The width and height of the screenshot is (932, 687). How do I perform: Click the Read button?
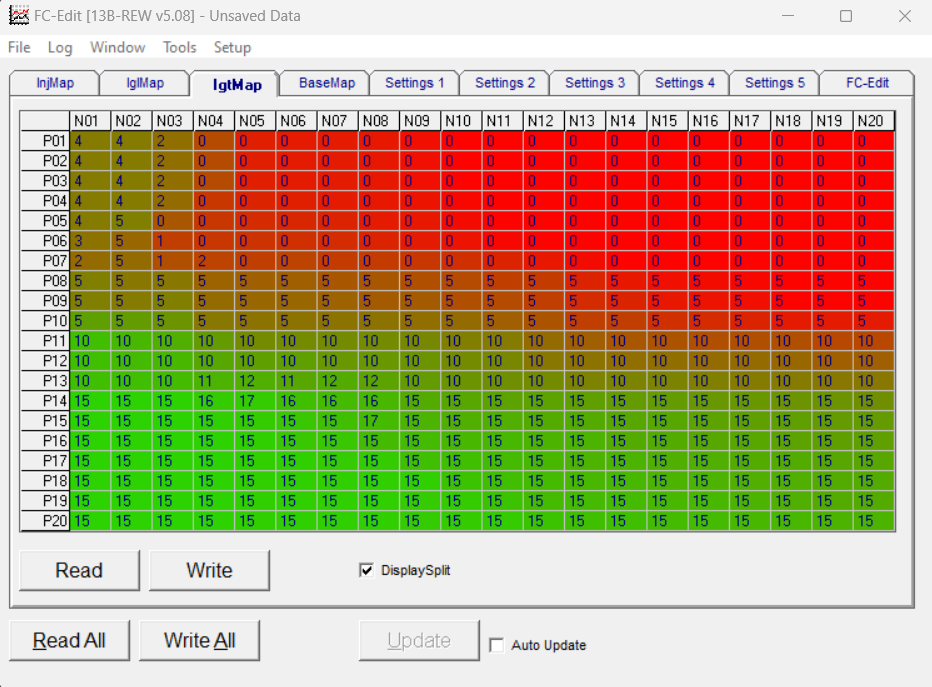click(79, 571)
